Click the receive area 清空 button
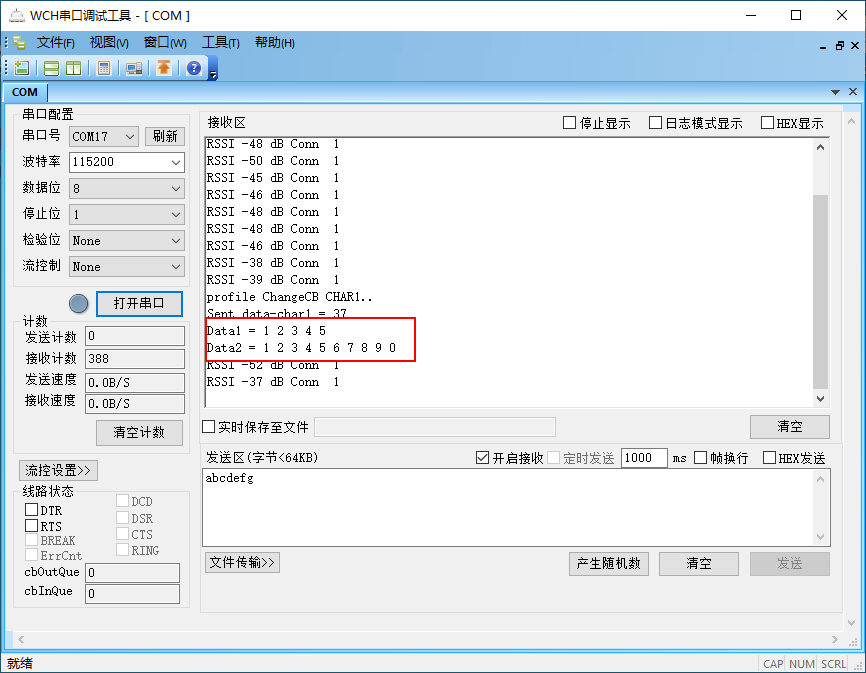The width and height of the screenshot is (866, 673). pyautogui.click(x=790, y=427)
